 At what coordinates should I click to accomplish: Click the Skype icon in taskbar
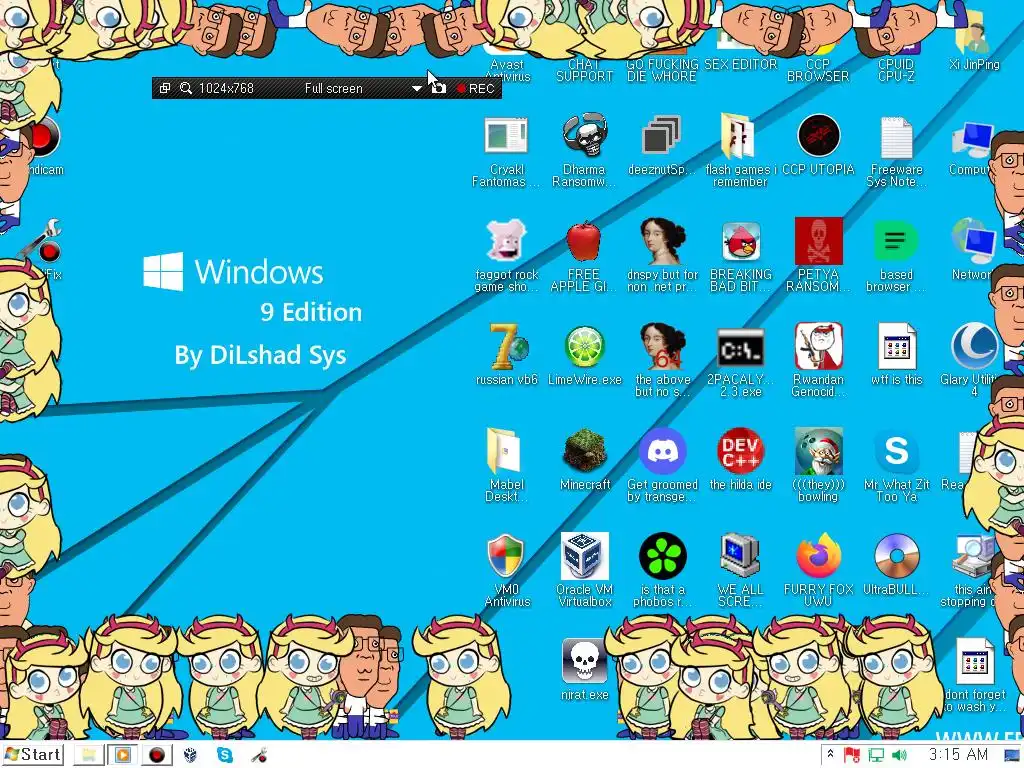[x=225, y=755]
